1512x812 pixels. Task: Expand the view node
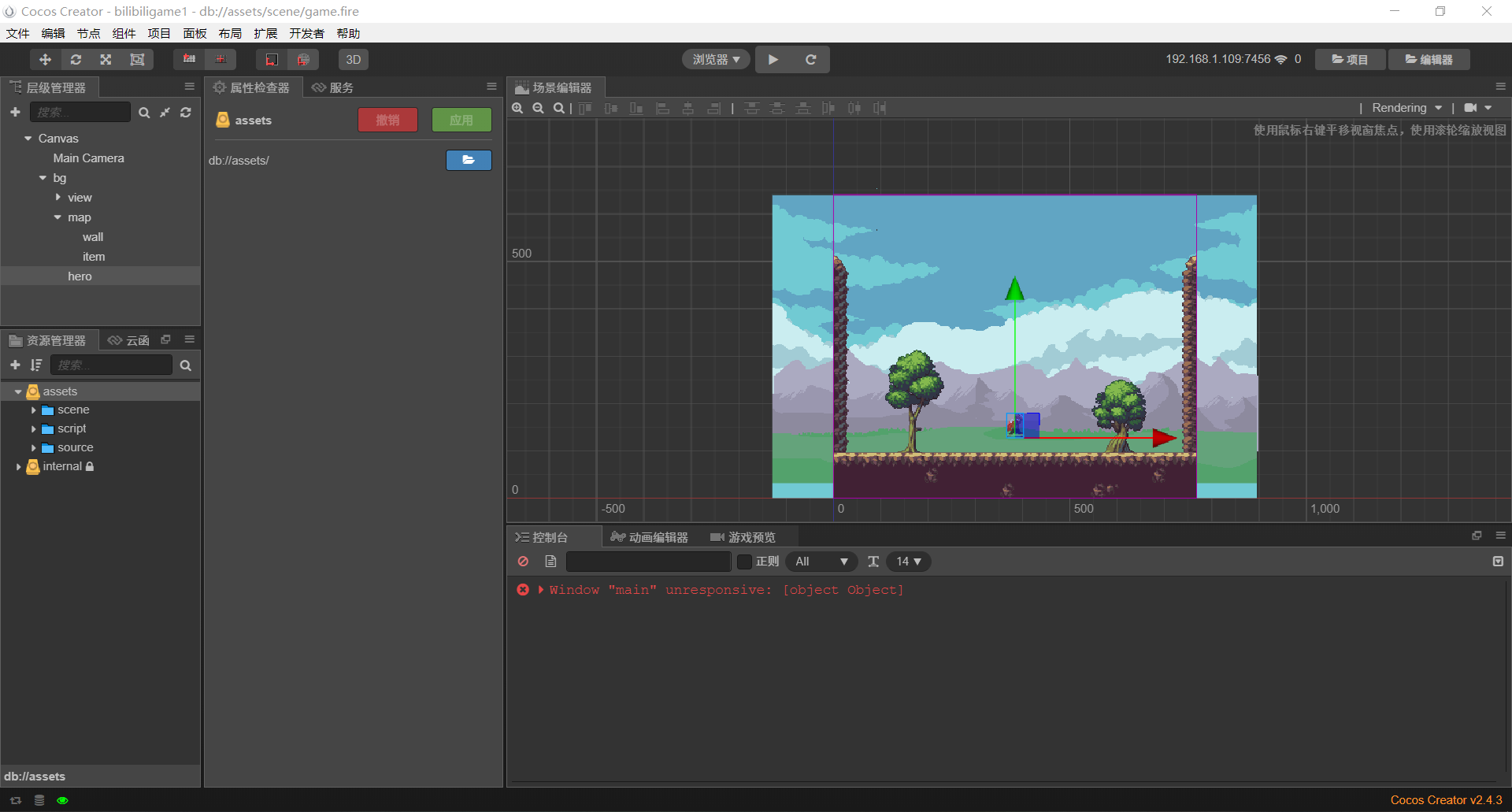pos(57,198)
